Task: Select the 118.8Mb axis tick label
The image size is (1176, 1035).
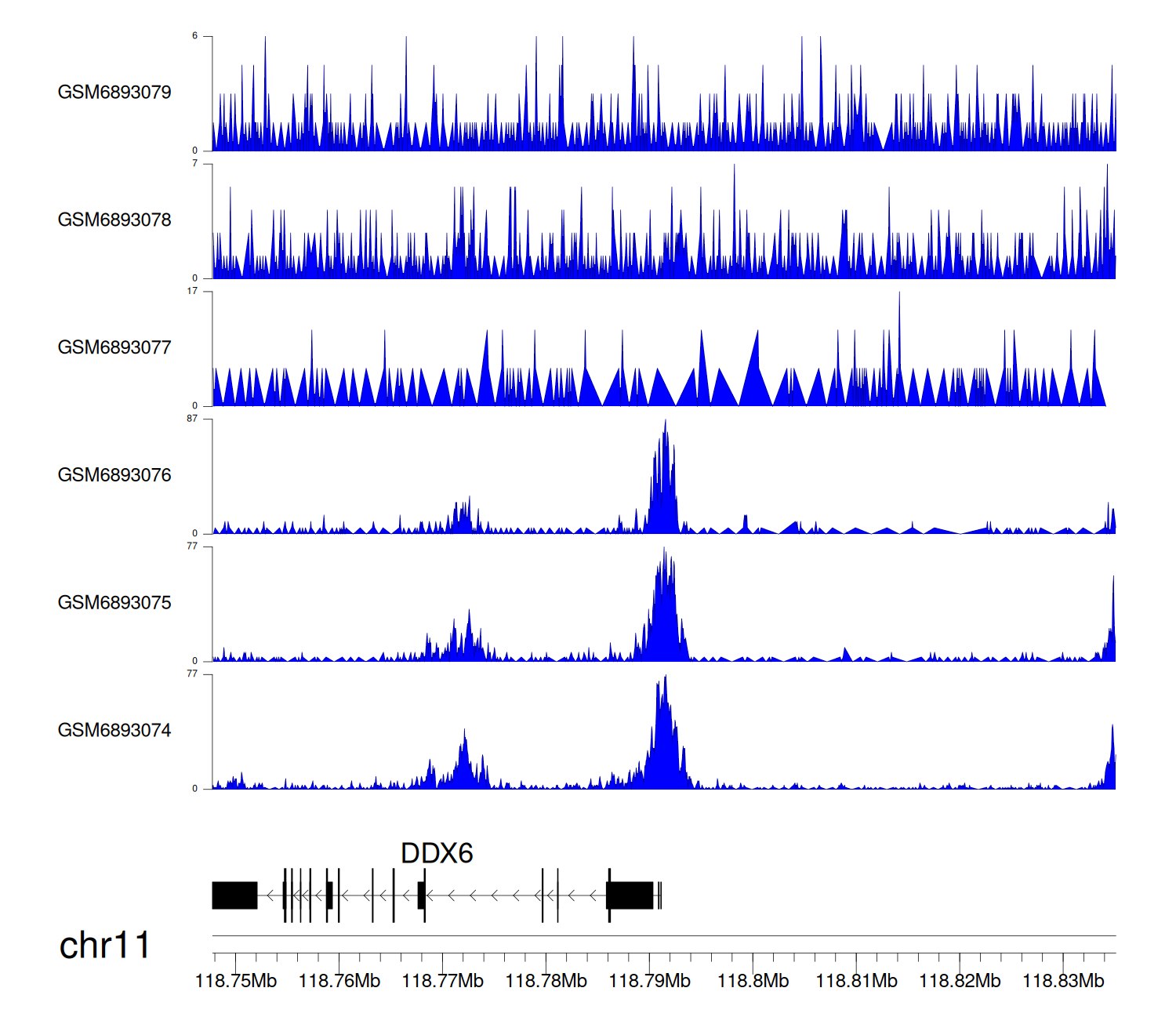Action: tap(753, 981)
